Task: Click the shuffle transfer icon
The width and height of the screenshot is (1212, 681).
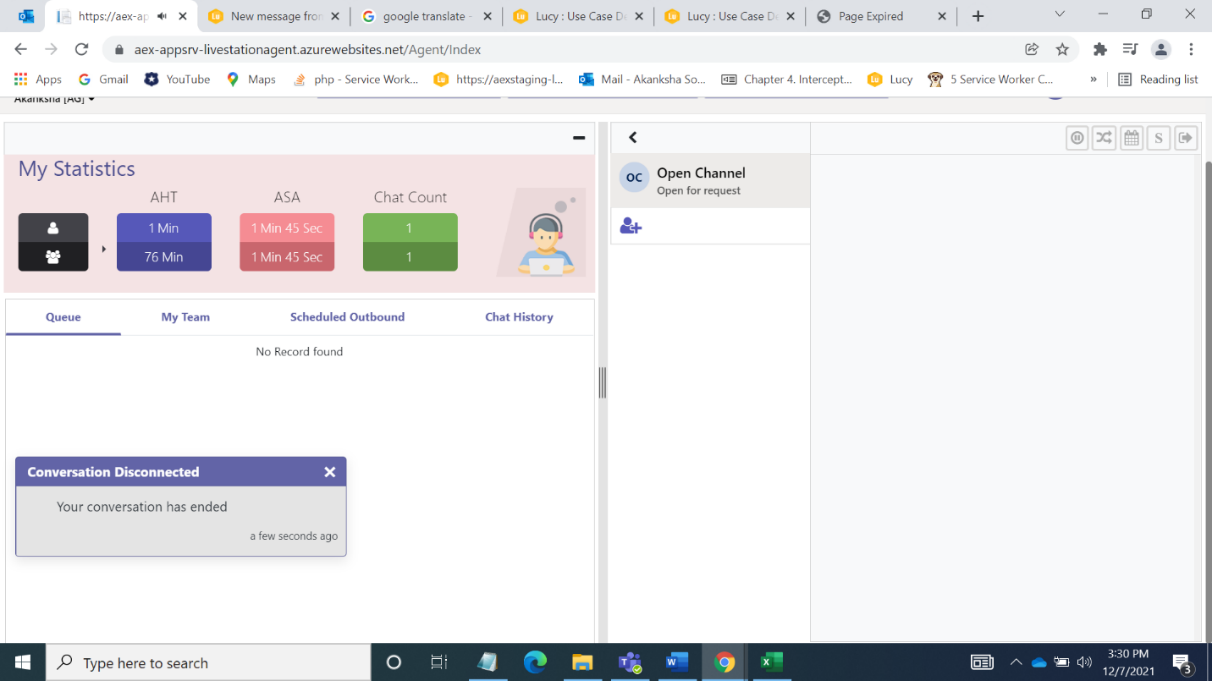Action: pyautogui.click(x=1104, y=138)
